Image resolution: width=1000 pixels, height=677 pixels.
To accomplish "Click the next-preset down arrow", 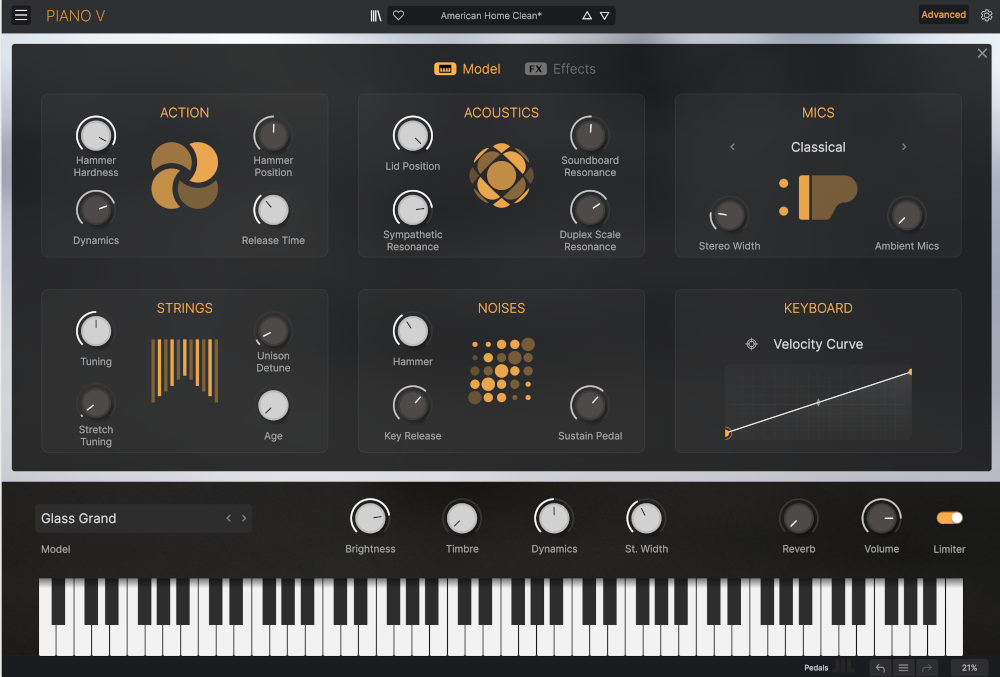I will [606, 16].
